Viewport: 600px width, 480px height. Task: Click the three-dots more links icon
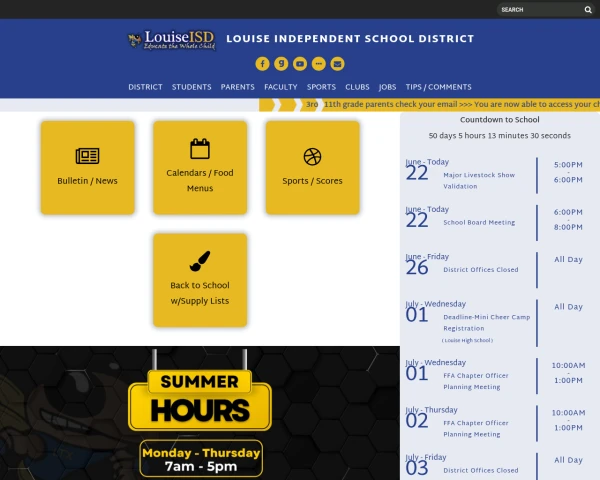coord(319,64)
